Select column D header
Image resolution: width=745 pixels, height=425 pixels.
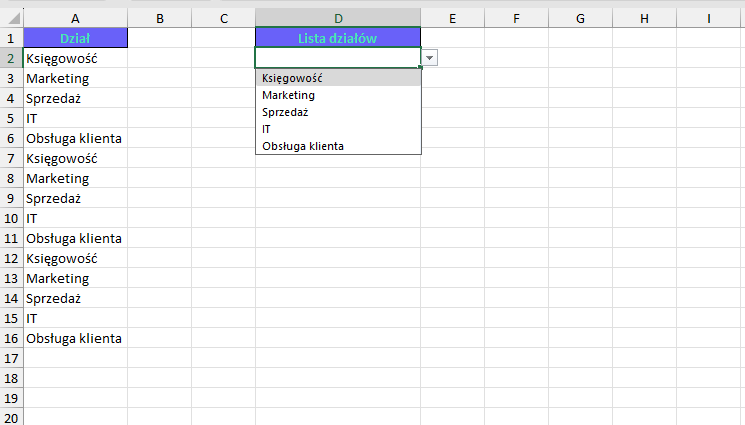(338, 18)
